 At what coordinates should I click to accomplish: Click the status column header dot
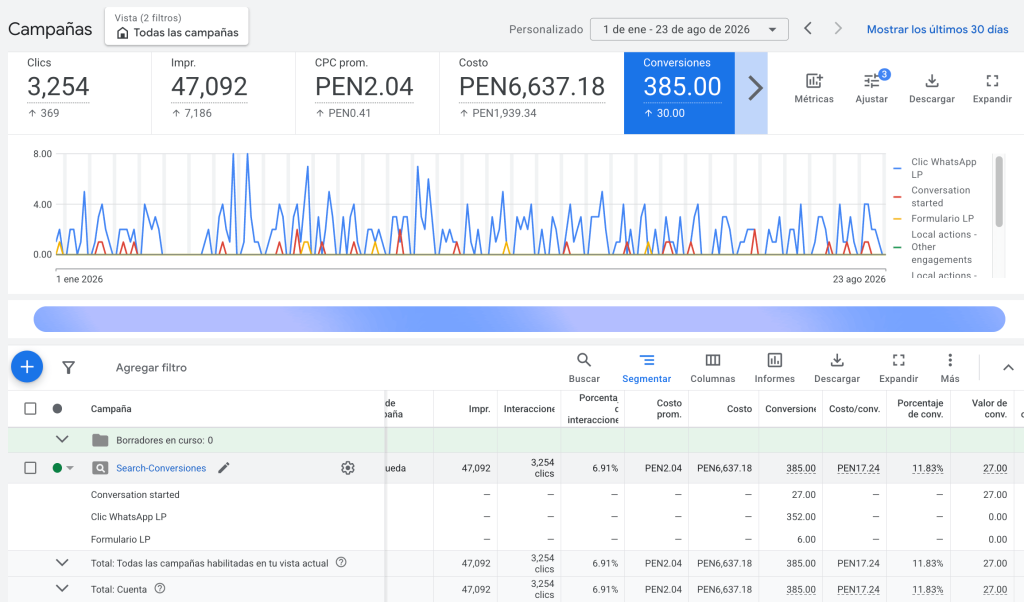57,408
